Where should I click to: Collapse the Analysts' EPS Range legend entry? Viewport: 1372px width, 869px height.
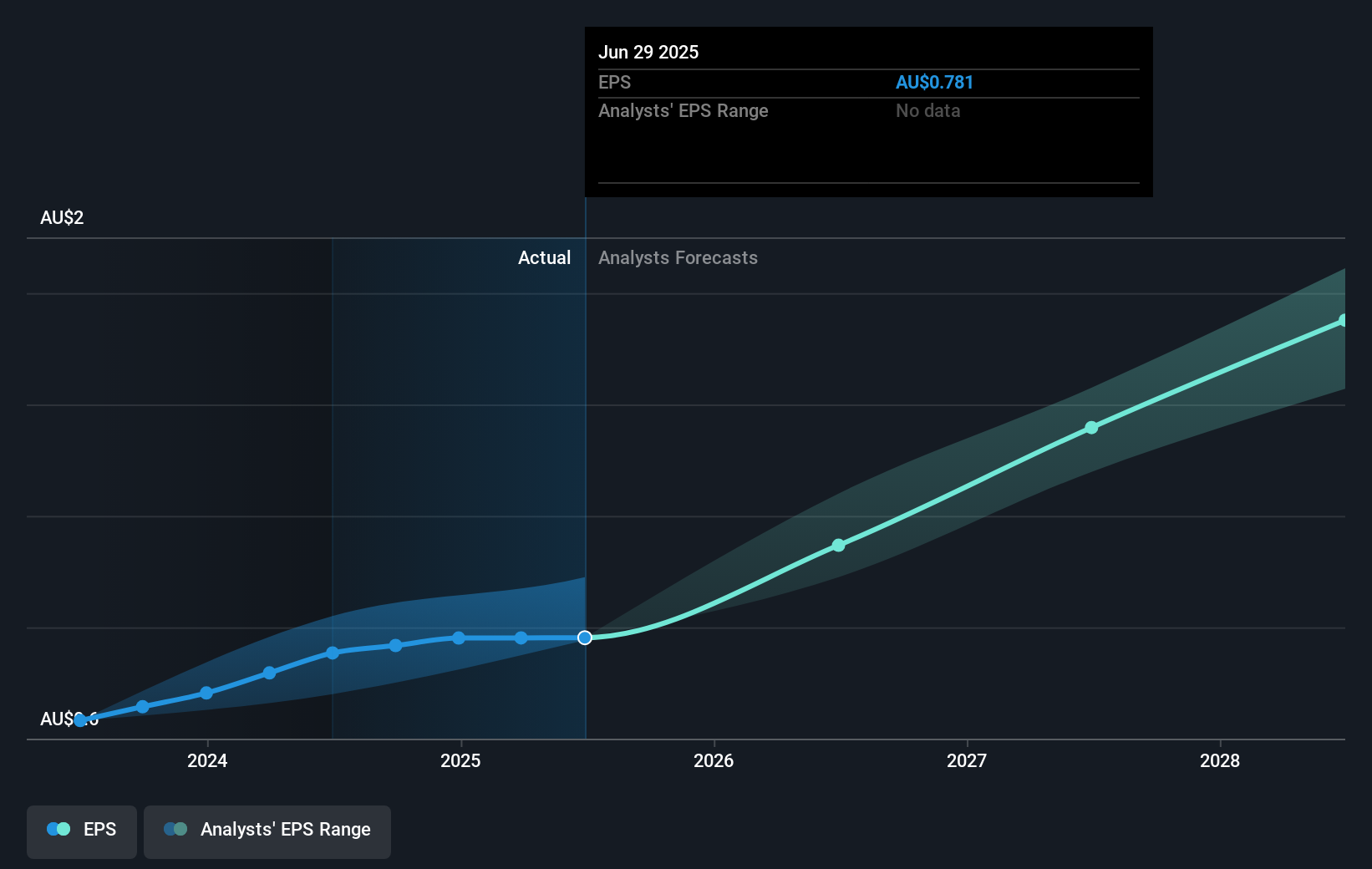(267, 831)
